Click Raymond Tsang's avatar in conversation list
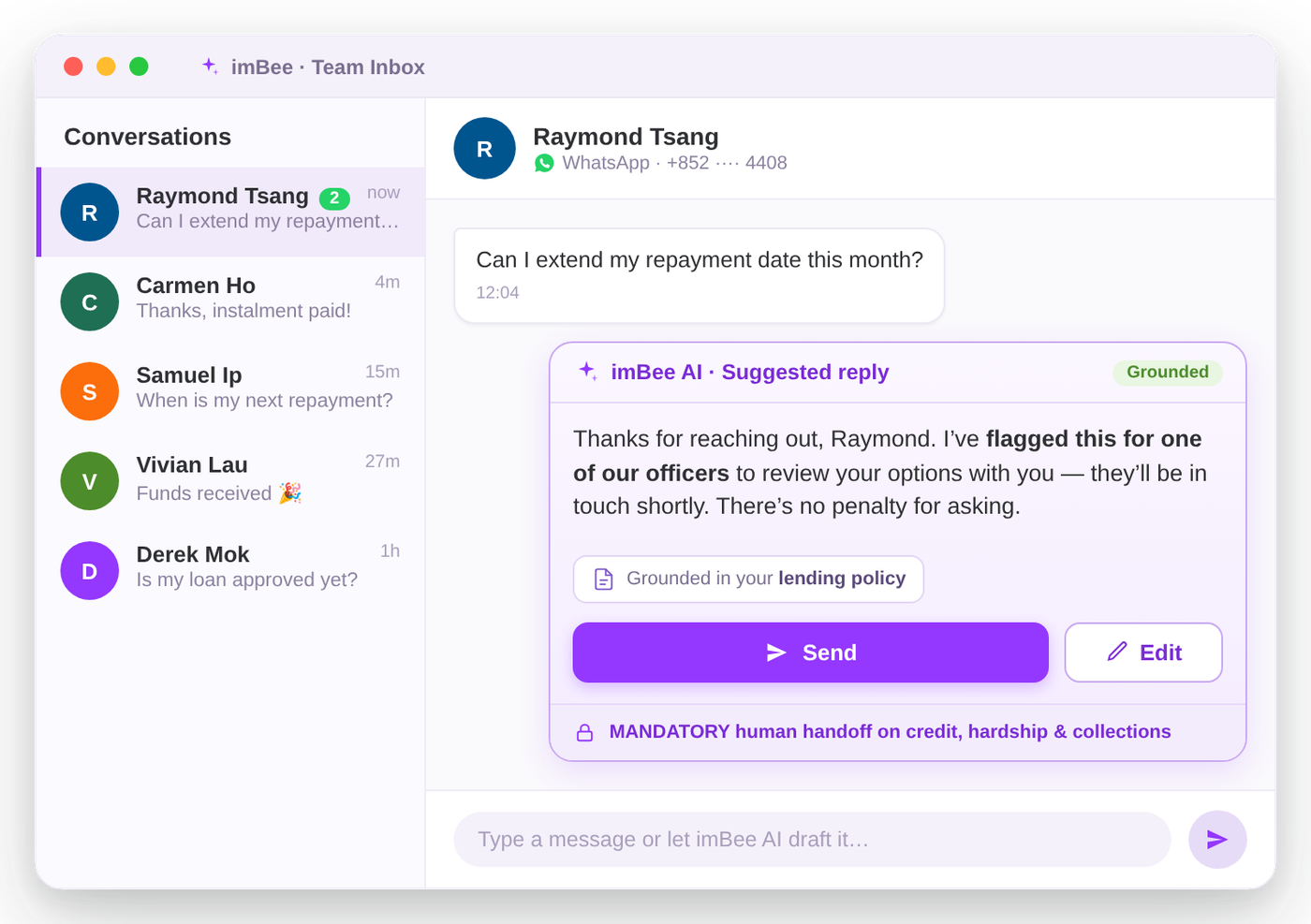The width and height of the screenshot is (1311, 924). (90, 213)
